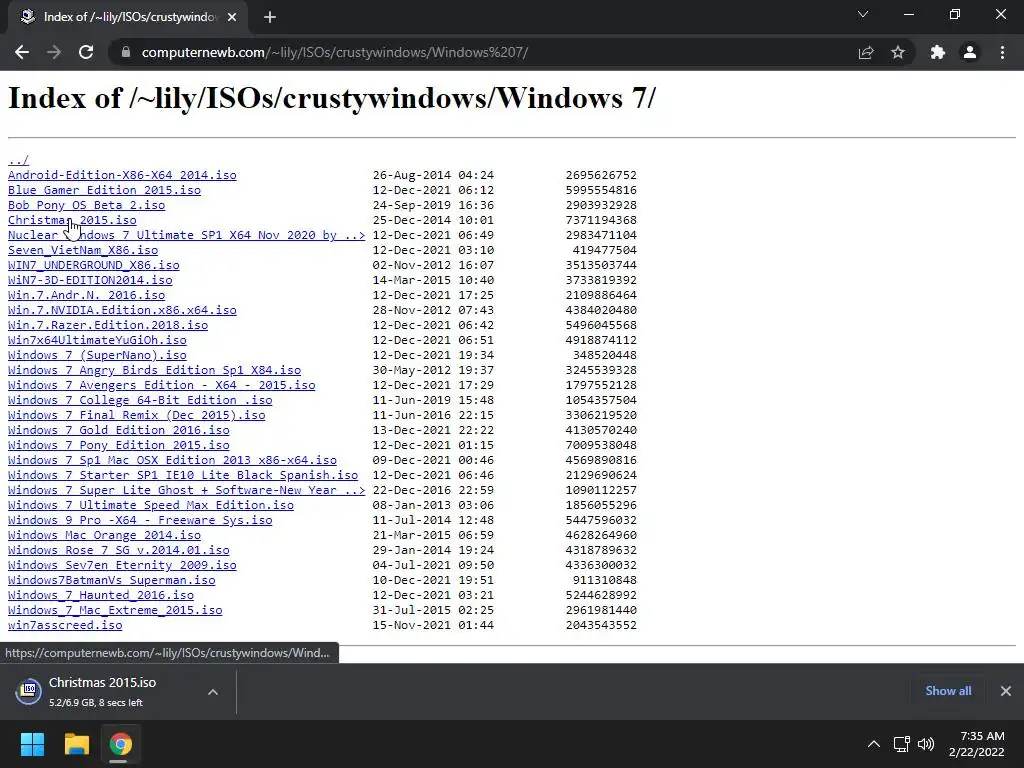
Task: Click Windows Rose 7 SG v.2014.01.iso
Action: pos(119,551)
